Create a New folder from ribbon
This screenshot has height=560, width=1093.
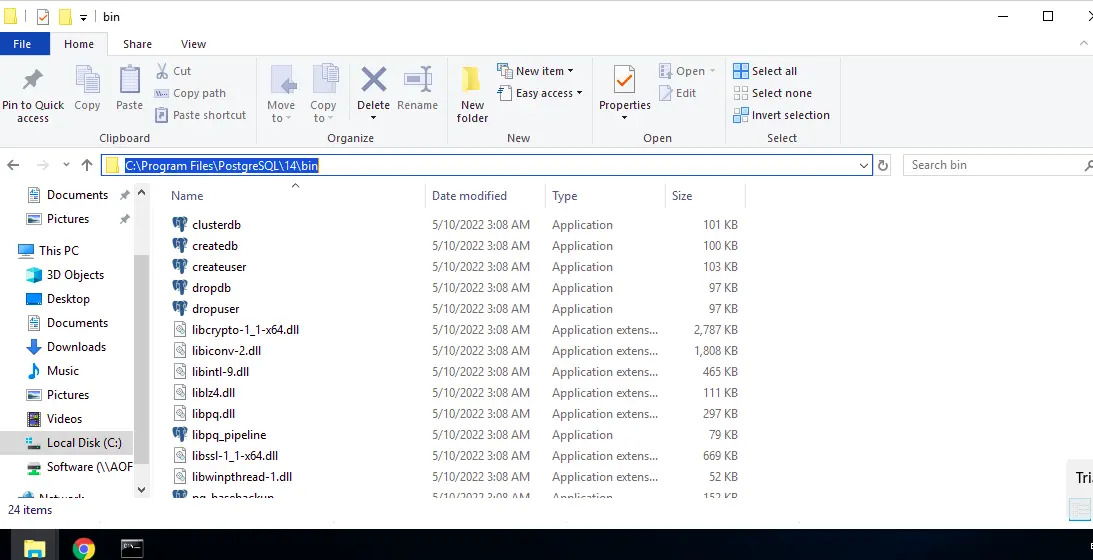coord(472,96)
